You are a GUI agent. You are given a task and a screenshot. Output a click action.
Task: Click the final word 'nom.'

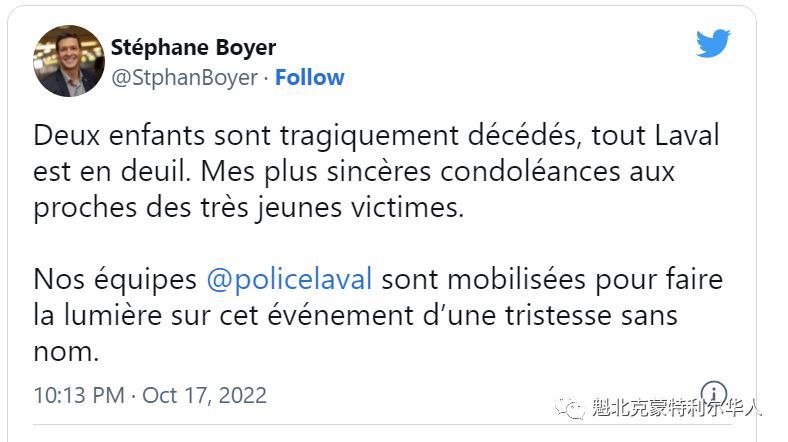pos(66,352)
